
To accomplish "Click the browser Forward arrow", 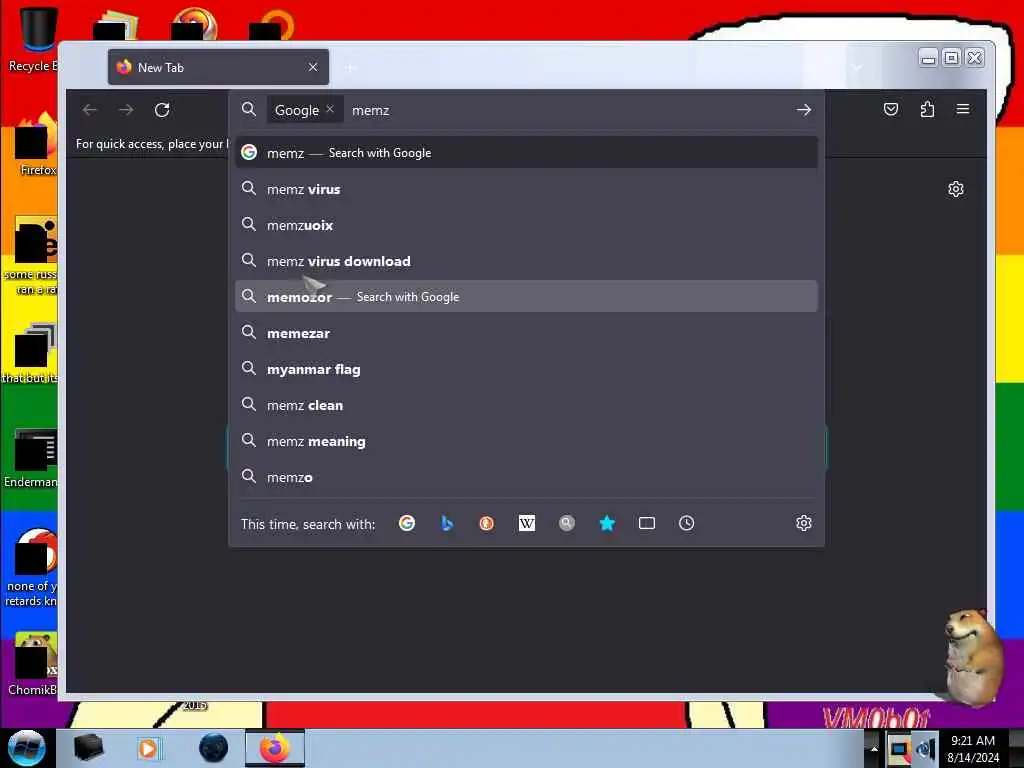I will coord(126,110).
